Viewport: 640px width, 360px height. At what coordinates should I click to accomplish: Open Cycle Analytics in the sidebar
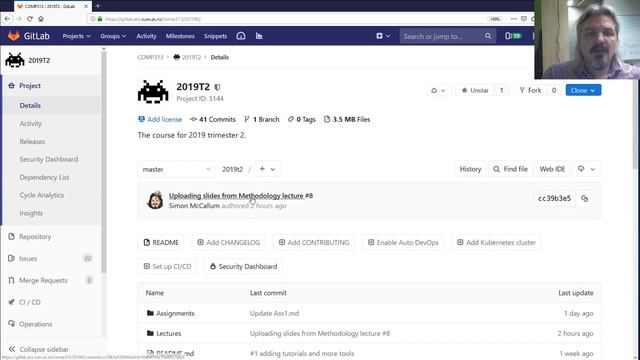point(42,195)
